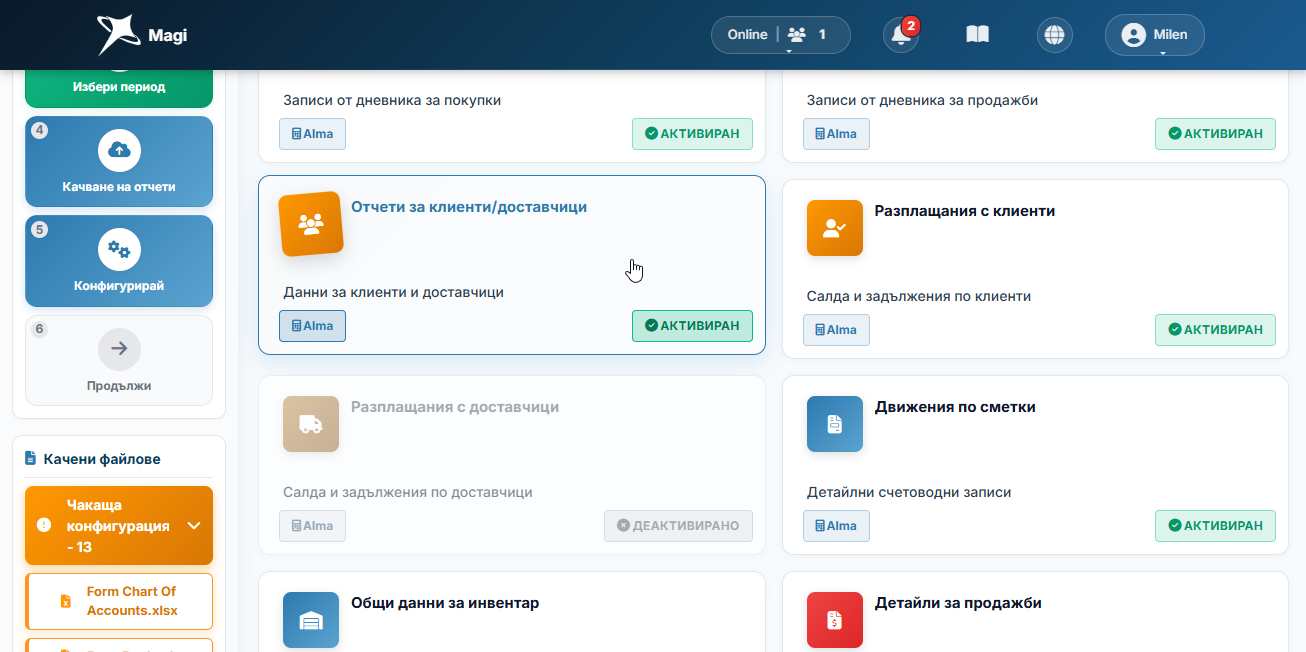Toggle АКТИВИРАН status for Отчети за клиенти/доставчици
This screenshot has width=1306, height=652.
click(692, 326)
